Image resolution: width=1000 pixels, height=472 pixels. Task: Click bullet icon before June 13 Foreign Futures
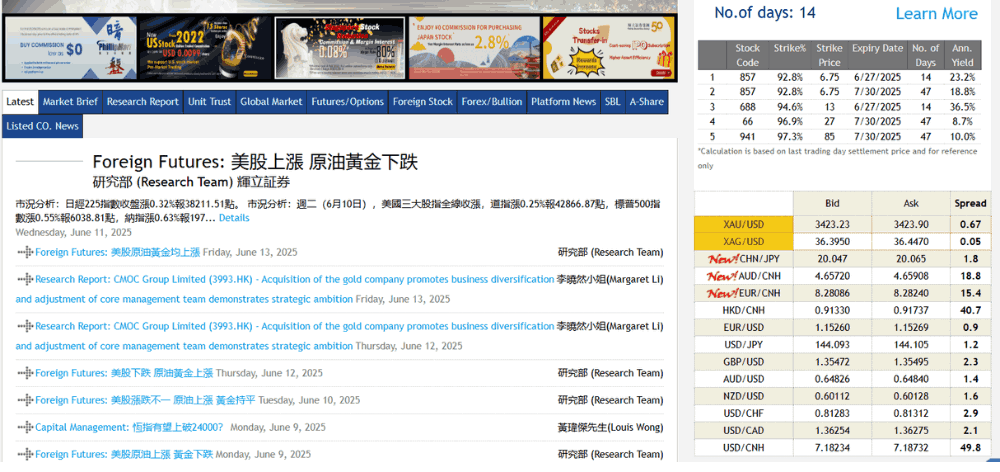coord(25,253)
